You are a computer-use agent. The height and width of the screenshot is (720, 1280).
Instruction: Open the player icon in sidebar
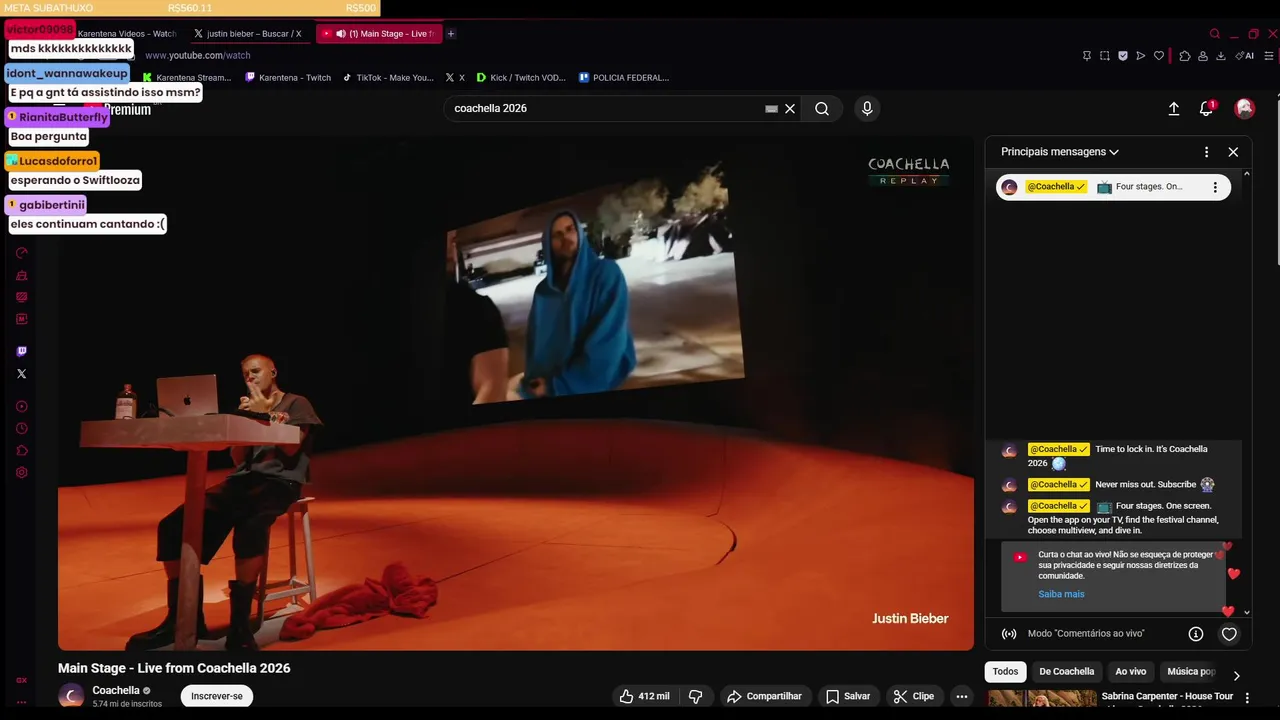point(22,406)
